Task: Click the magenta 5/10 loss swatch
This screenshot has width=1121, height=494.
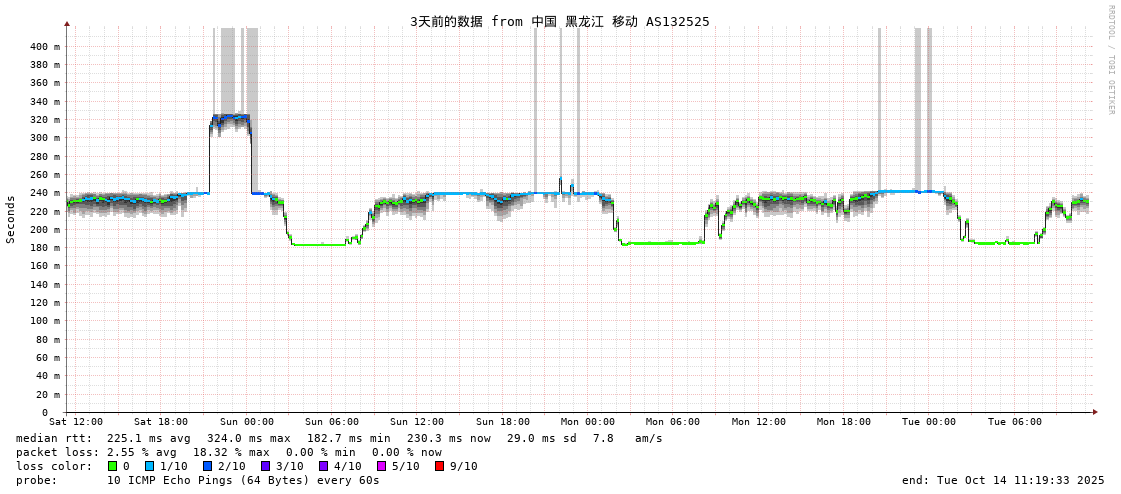Action: tap(381, 466)
